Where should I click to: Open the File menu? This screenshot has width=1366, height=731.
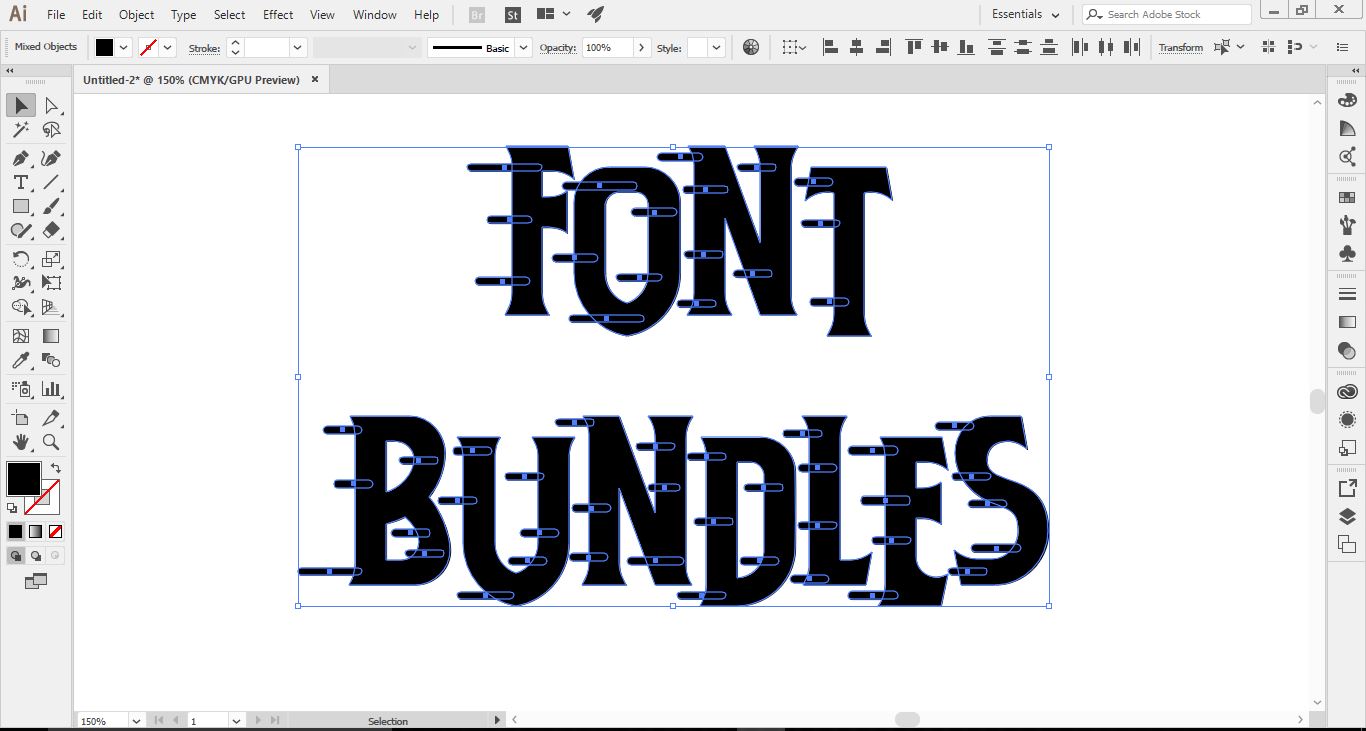coord(56,15)
